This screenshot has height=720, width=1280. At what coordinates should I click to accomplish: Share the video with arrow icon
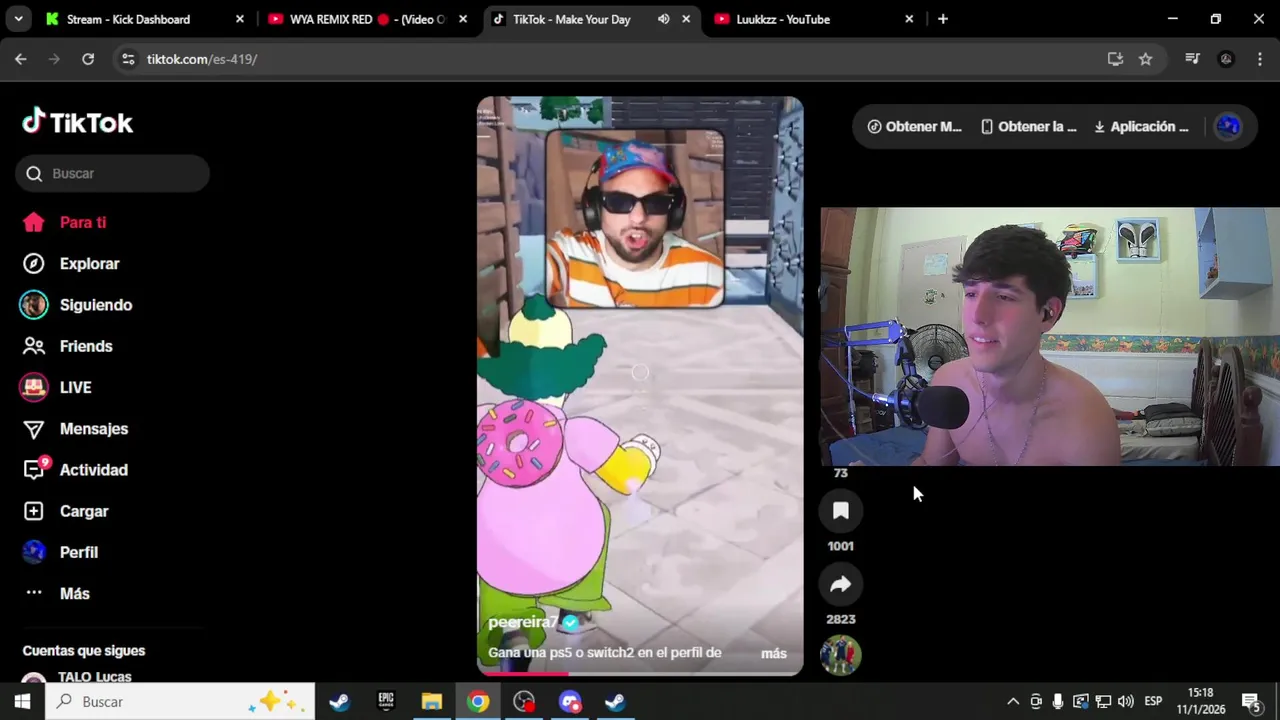point(841,584)
